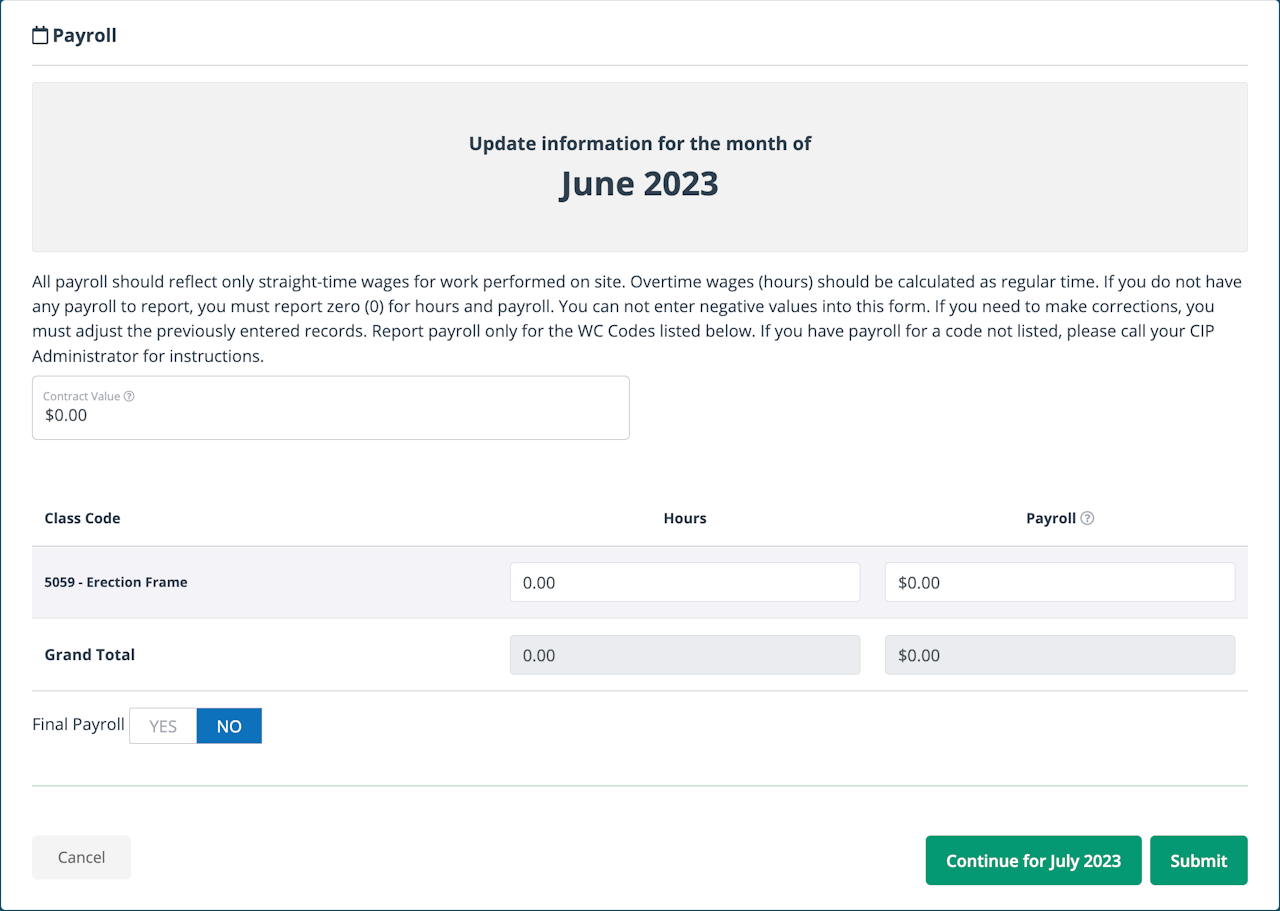Click the Grand Total hours box
Screen dimensions: 1280x911
(685, 655)
